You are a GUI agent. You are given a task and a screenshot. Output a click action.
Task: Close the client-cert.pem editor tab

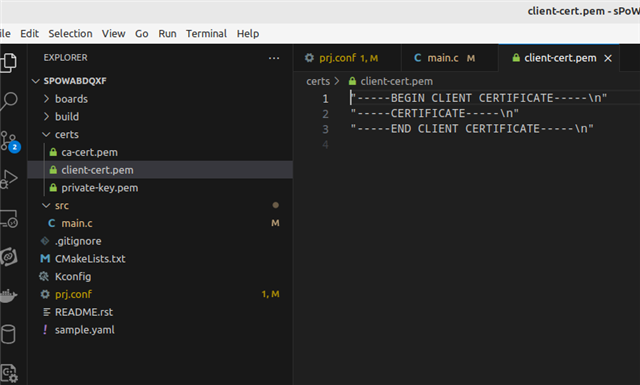608,58
